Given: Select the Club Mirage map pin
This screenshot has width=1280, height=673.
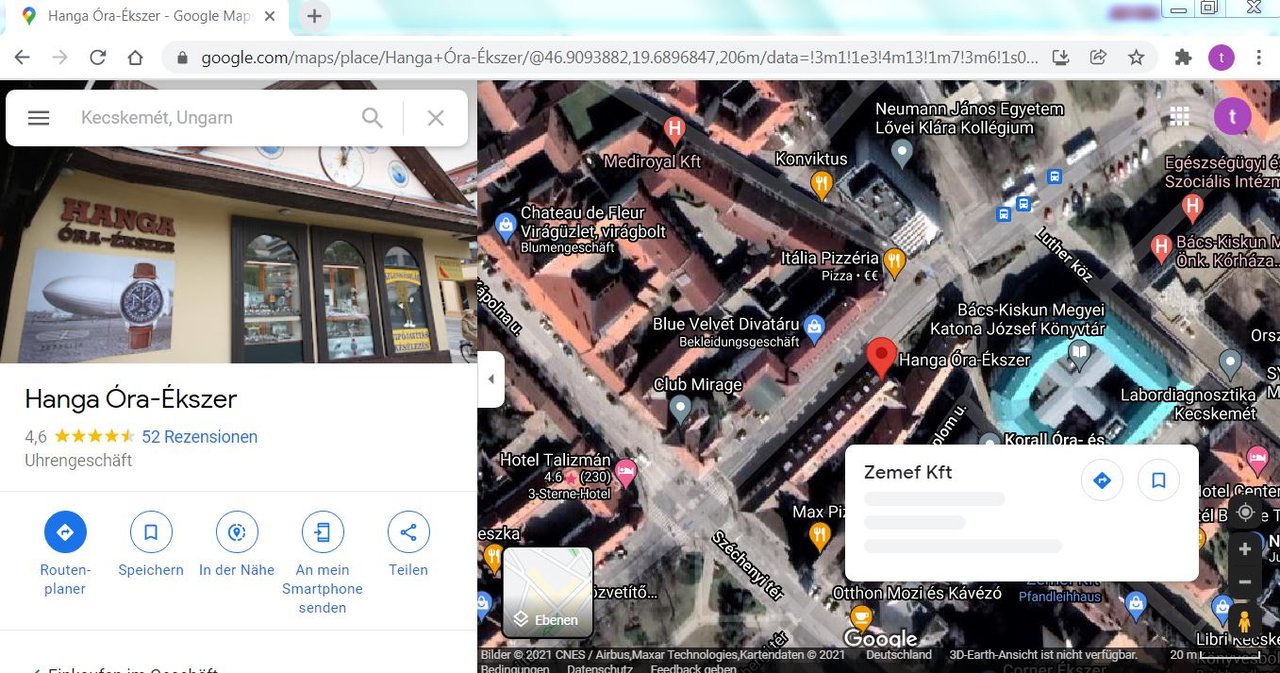Looking at the screenshot, I should (681, 407).
